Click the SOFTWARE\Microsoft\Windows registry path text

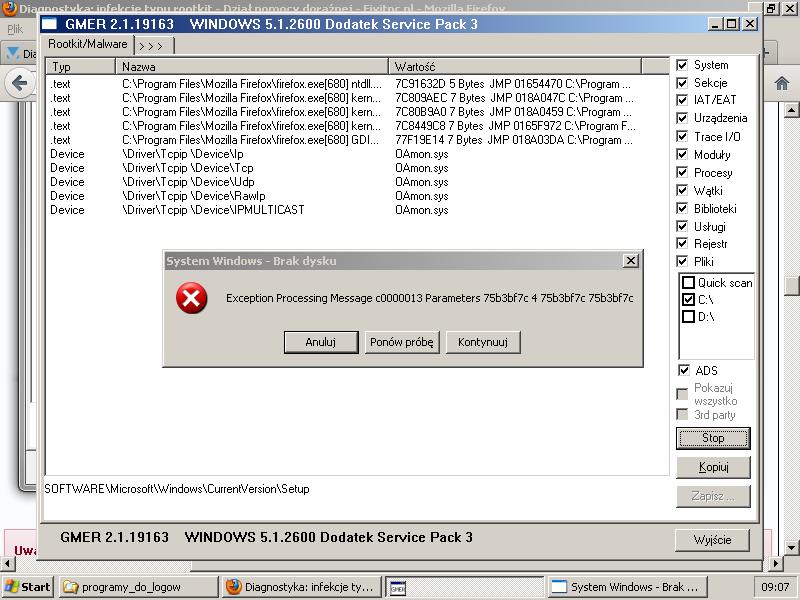coord(177,489)
